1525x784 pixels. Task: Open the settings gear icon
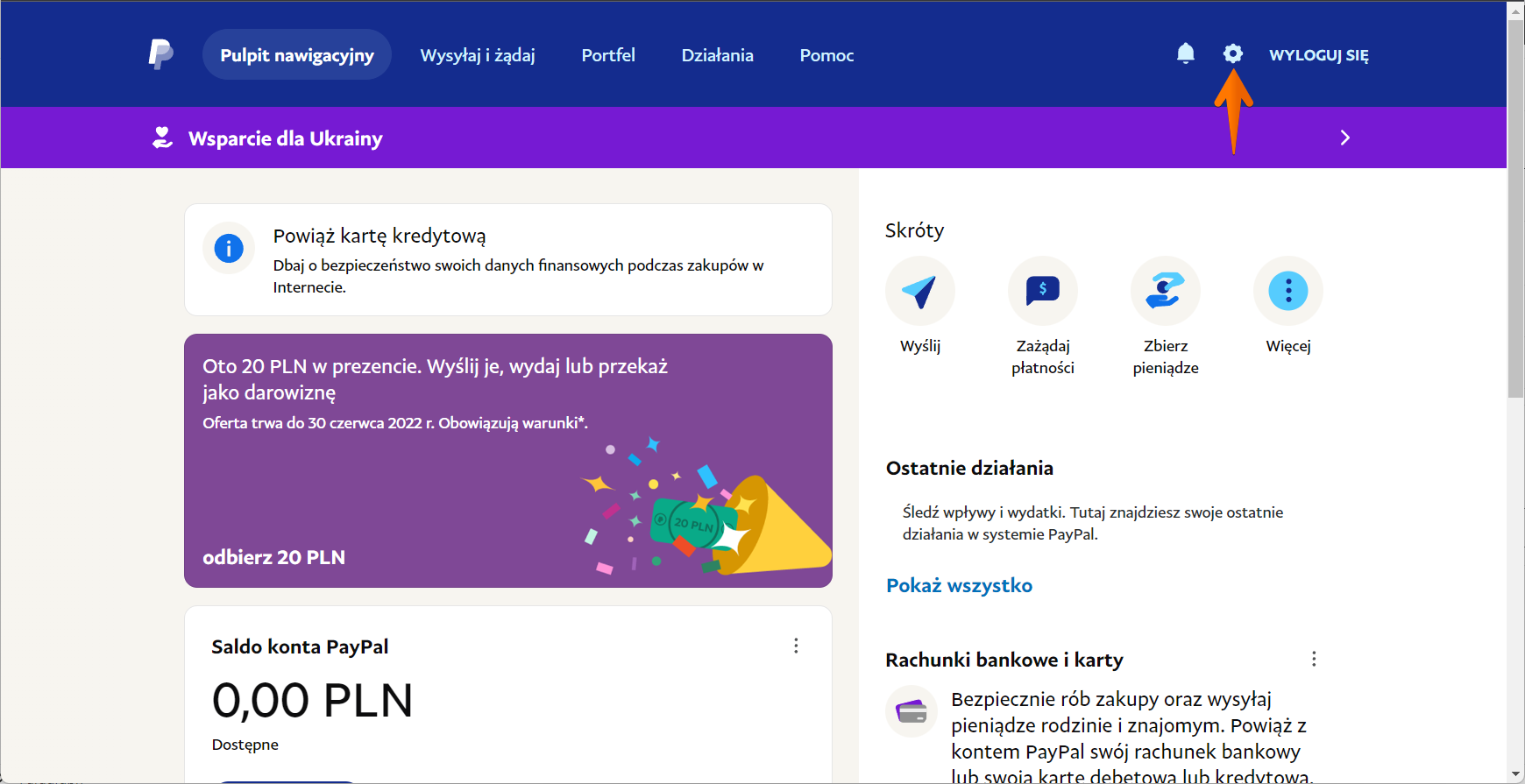(x=1233, y=54)
